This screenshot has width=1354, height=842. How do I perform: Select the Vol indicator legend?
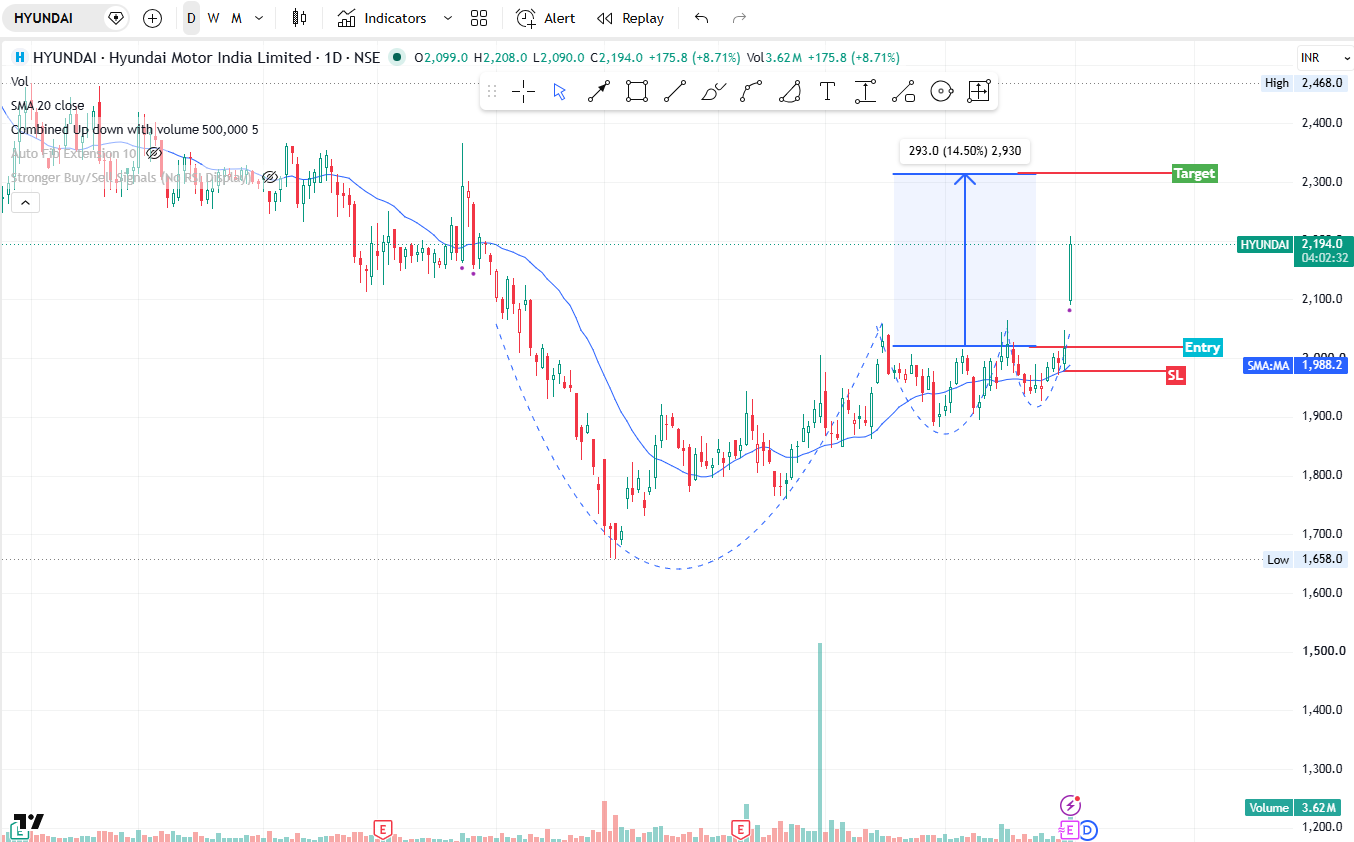point(20,81)
